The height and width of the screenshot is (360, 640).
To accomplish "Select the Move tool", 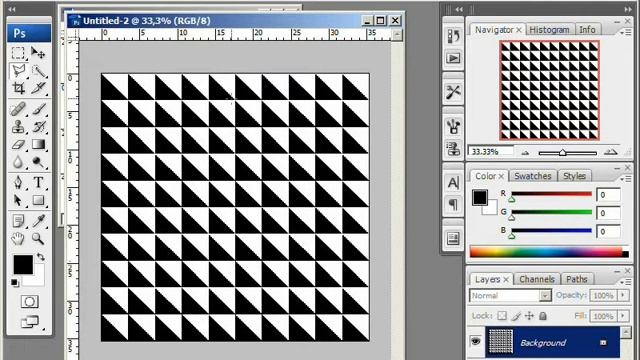I will (x=38, y=53).
